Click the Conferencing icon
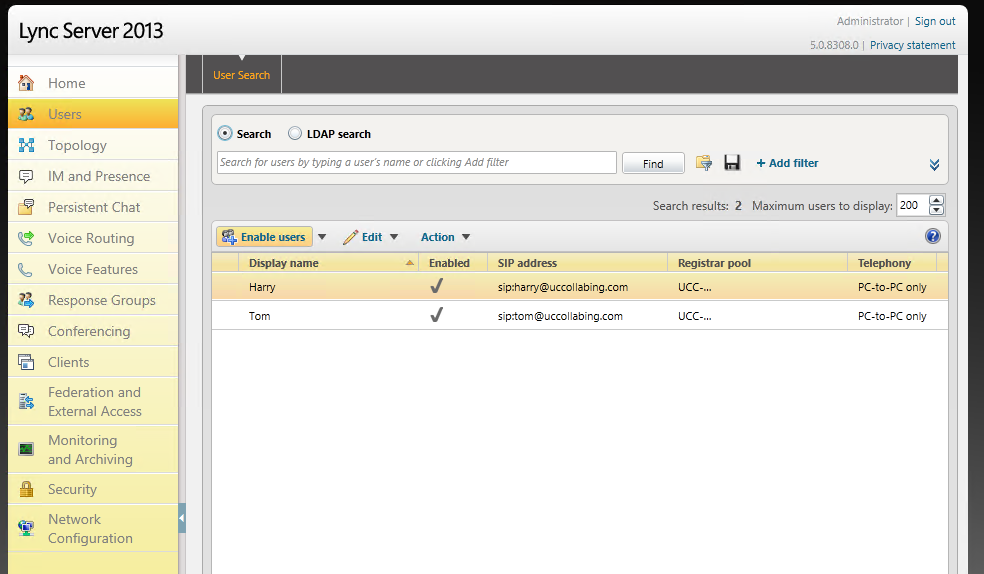This screenshot has width=984, height=574. pyautogui.click(x=26, y=331)
